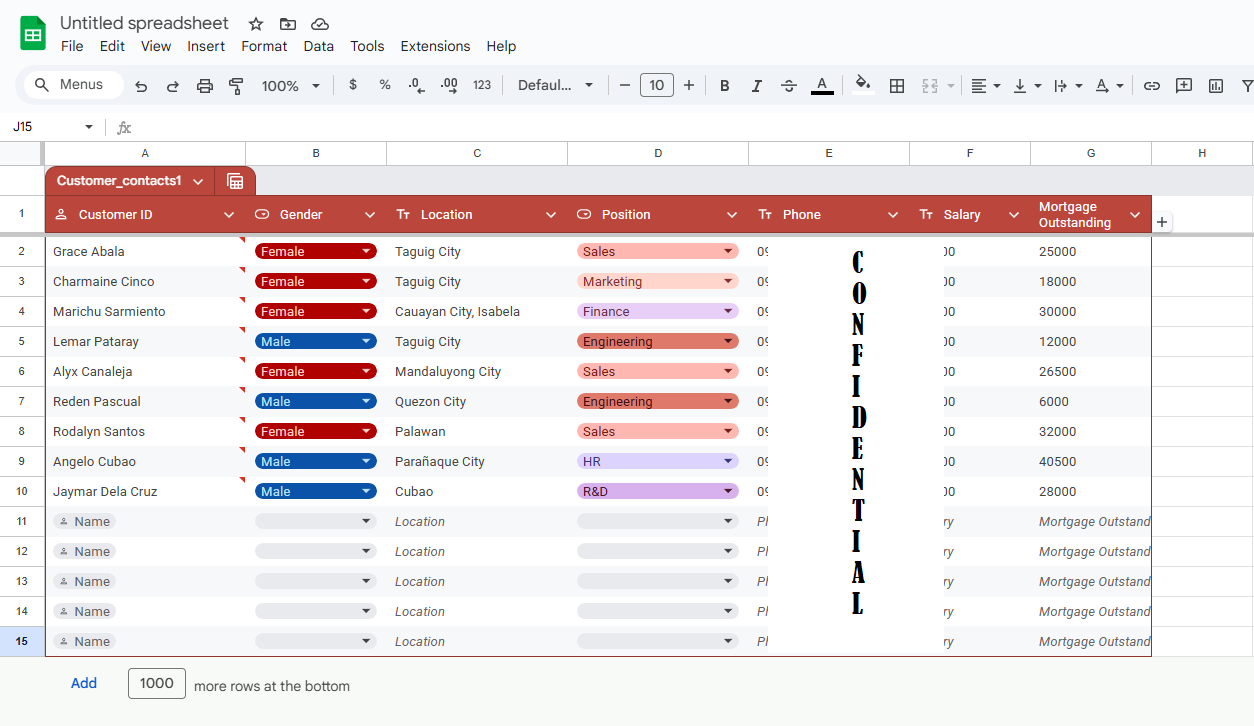Image resolution: width=1254 pixels, height=726 pixels.
Task: Open the Tools menu
Action: (367, 46)
